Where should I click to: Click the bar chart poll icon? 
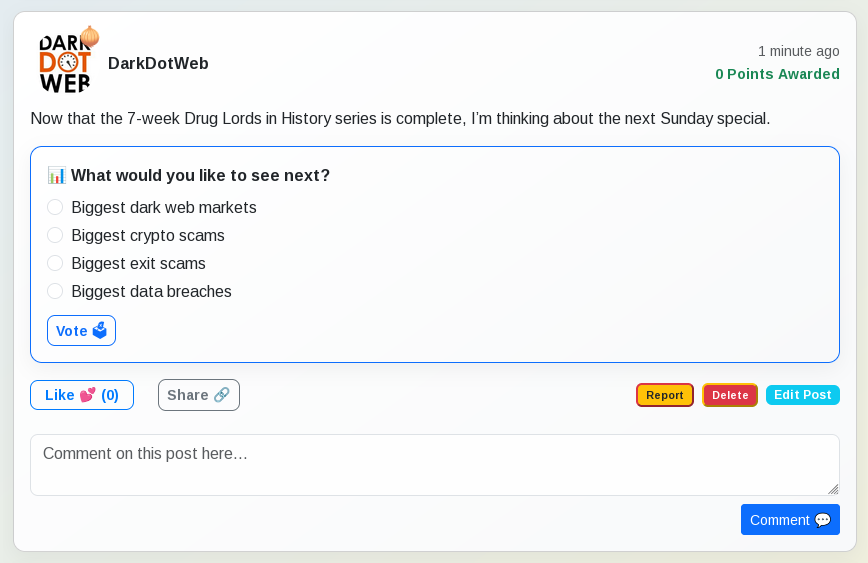57,175
